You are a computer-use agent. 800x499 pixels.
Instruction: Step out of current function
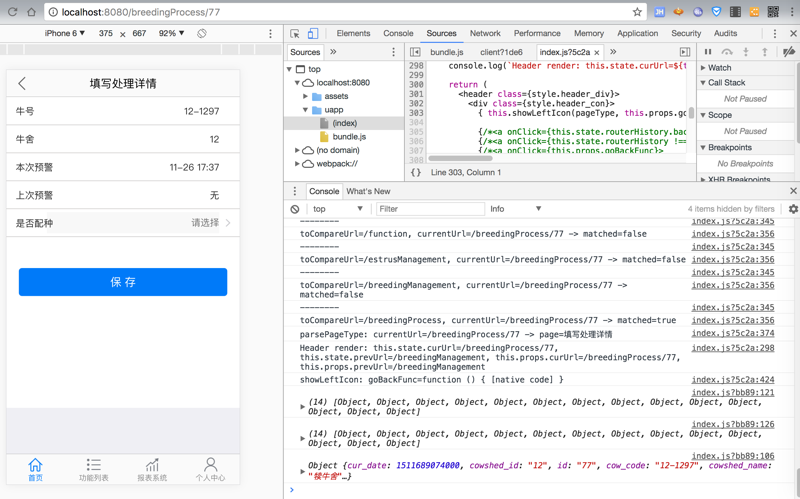coord(765,52)
